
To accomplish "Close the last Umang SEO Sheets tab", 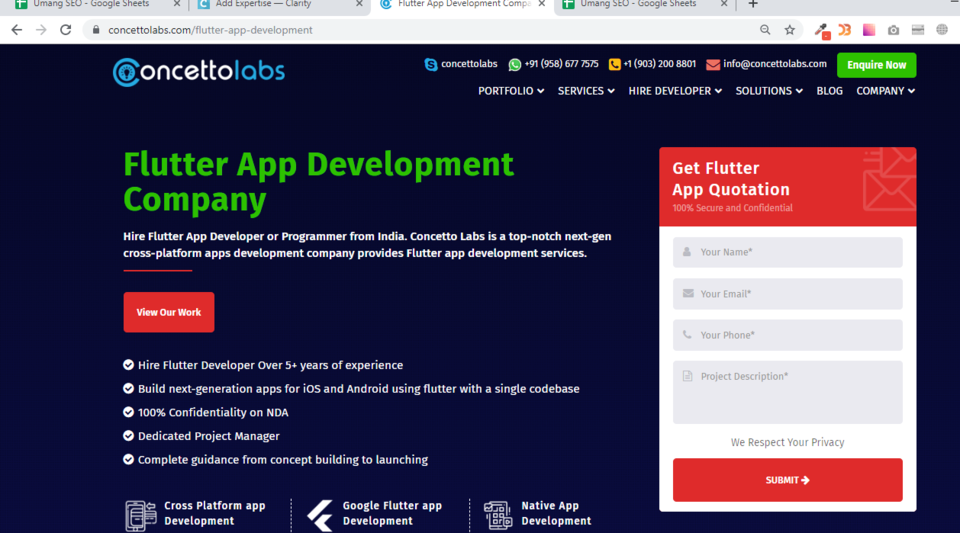I will tap(724, 4).
